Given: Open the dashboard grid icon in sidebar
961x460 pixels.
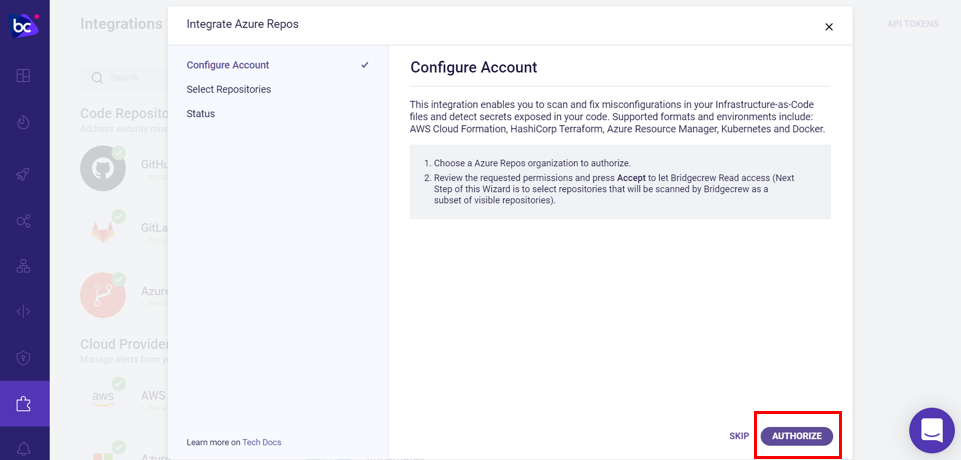Looking at the screenshot, I should (x=23, y=76).
